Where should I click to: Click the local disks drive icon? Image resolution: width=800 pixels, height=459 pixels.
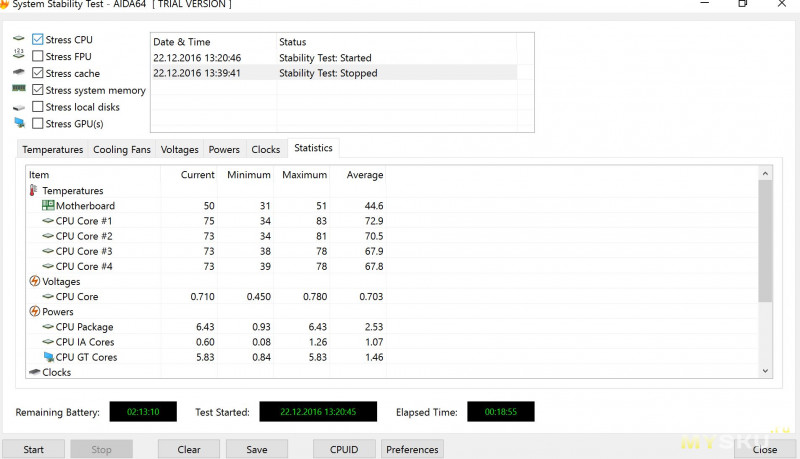coord(19,108)
